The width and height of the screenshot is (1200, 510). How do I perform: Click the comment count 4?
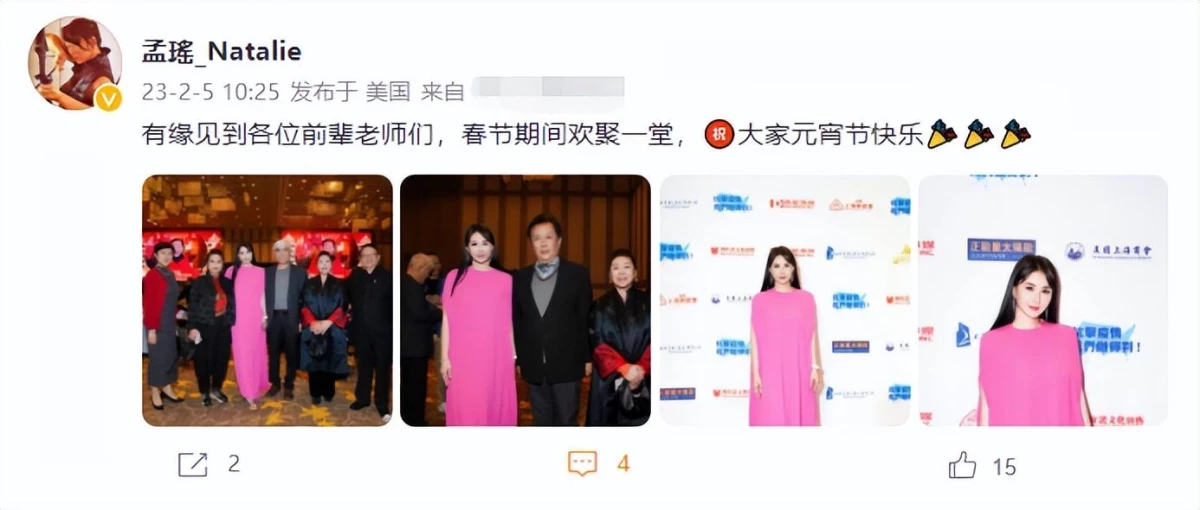pos(623,465)
